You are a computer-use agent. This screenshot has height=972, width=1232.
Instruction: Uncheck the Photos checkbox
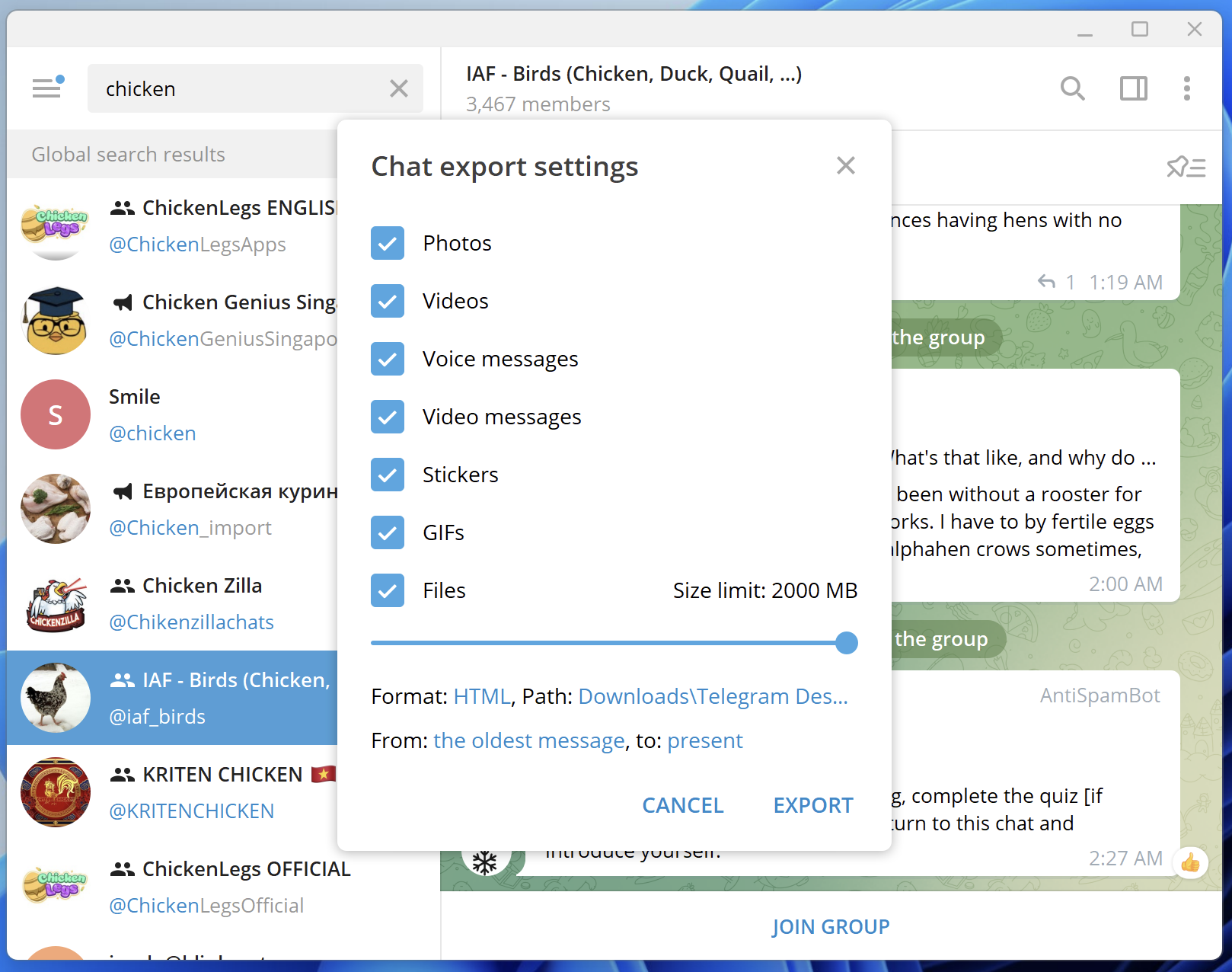coord(388,243)
